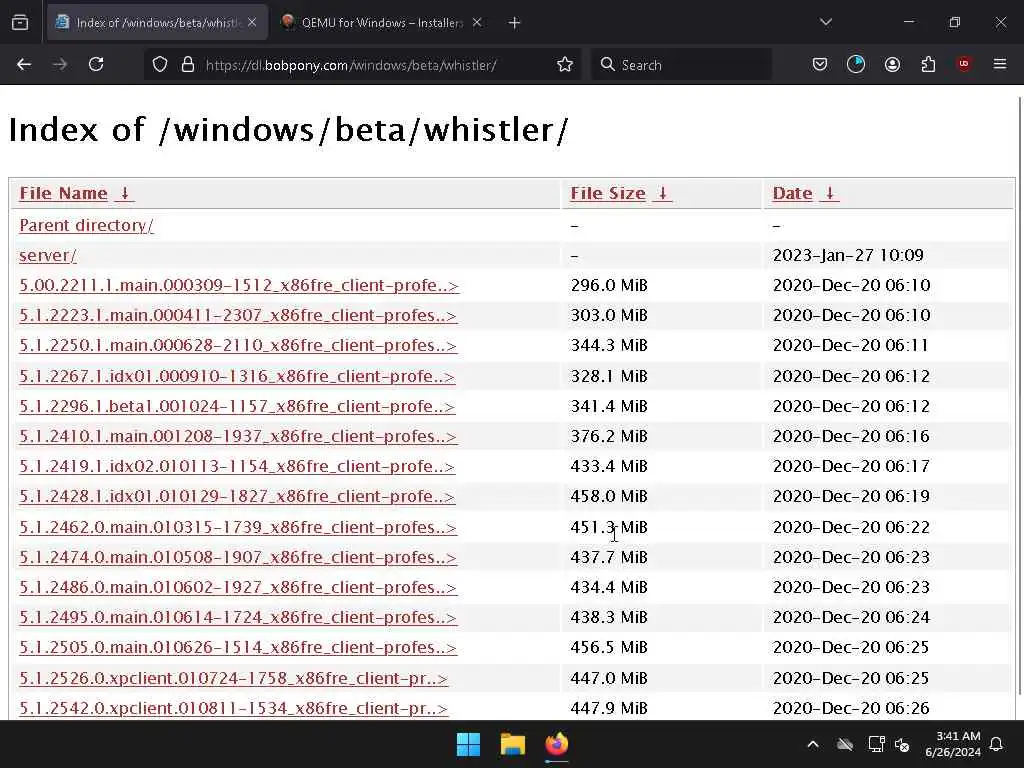Open the taskbar clock and calendar
This screenshot has height=768, width=1024.
tap(953, 744)
